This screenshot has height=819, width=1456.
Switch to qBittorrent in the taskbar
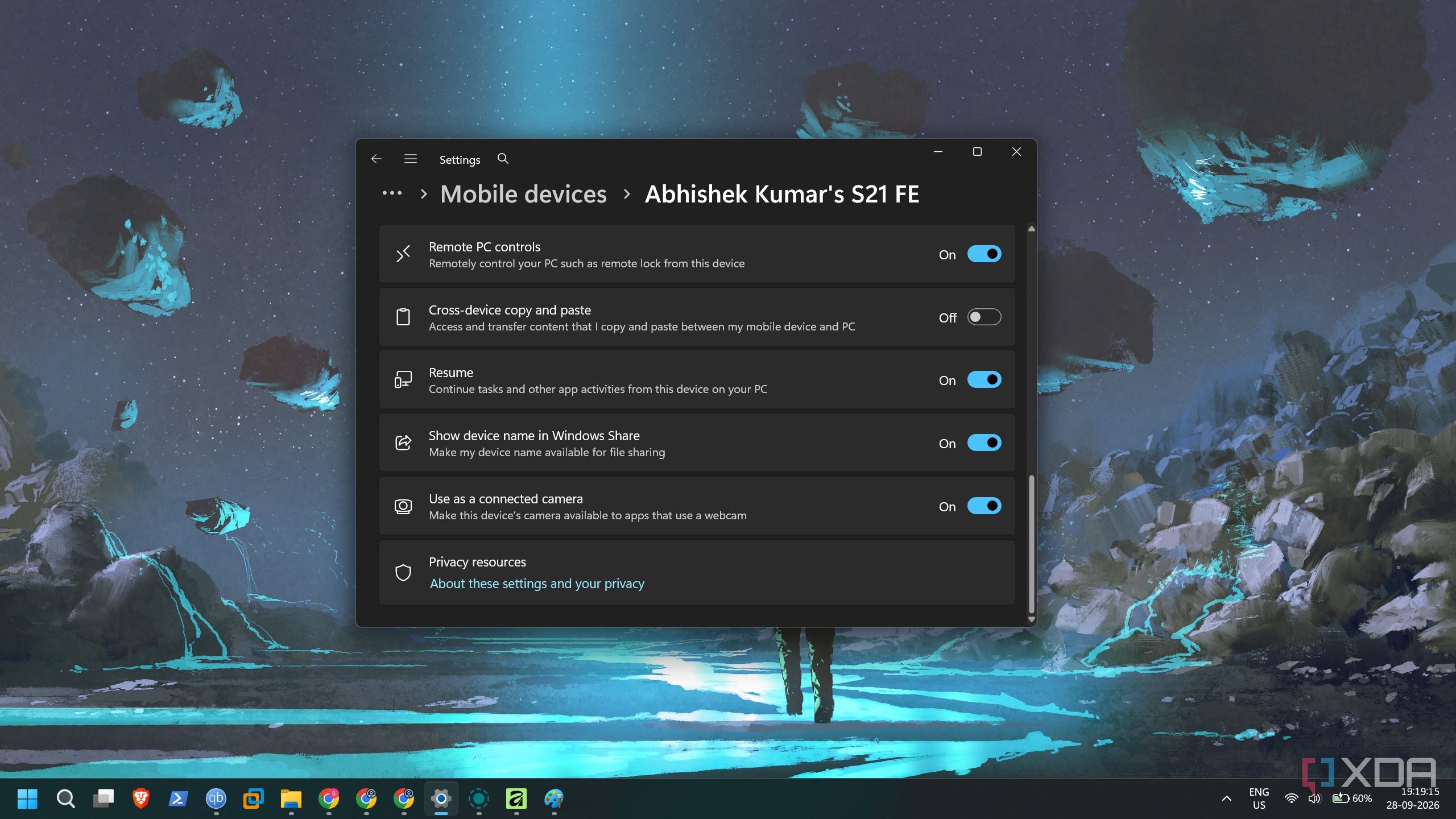216,799
